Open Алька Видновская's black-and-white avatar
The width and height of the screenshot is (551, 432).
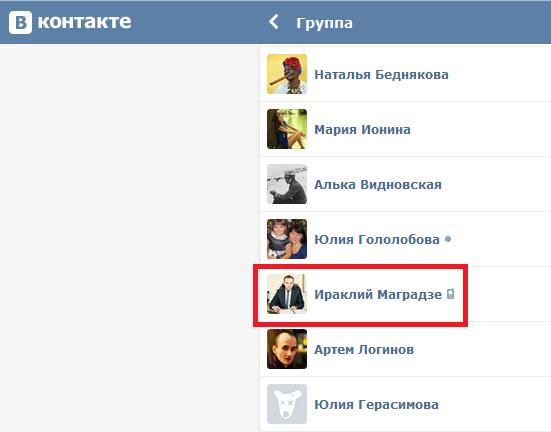pyautogui.click(x=287, y=184)
